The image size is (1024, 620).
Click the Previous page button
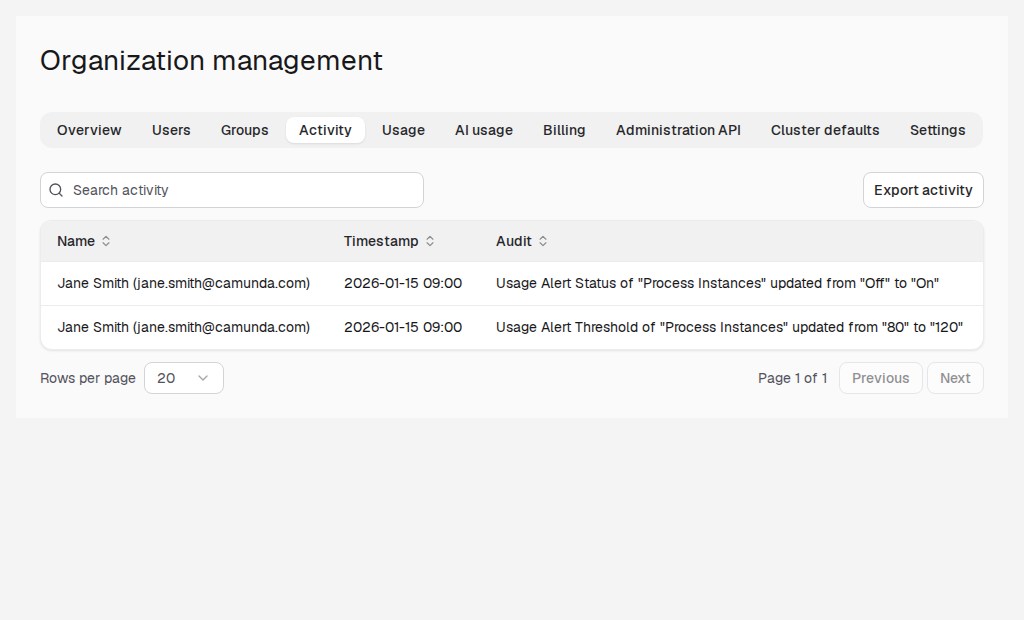880,378
